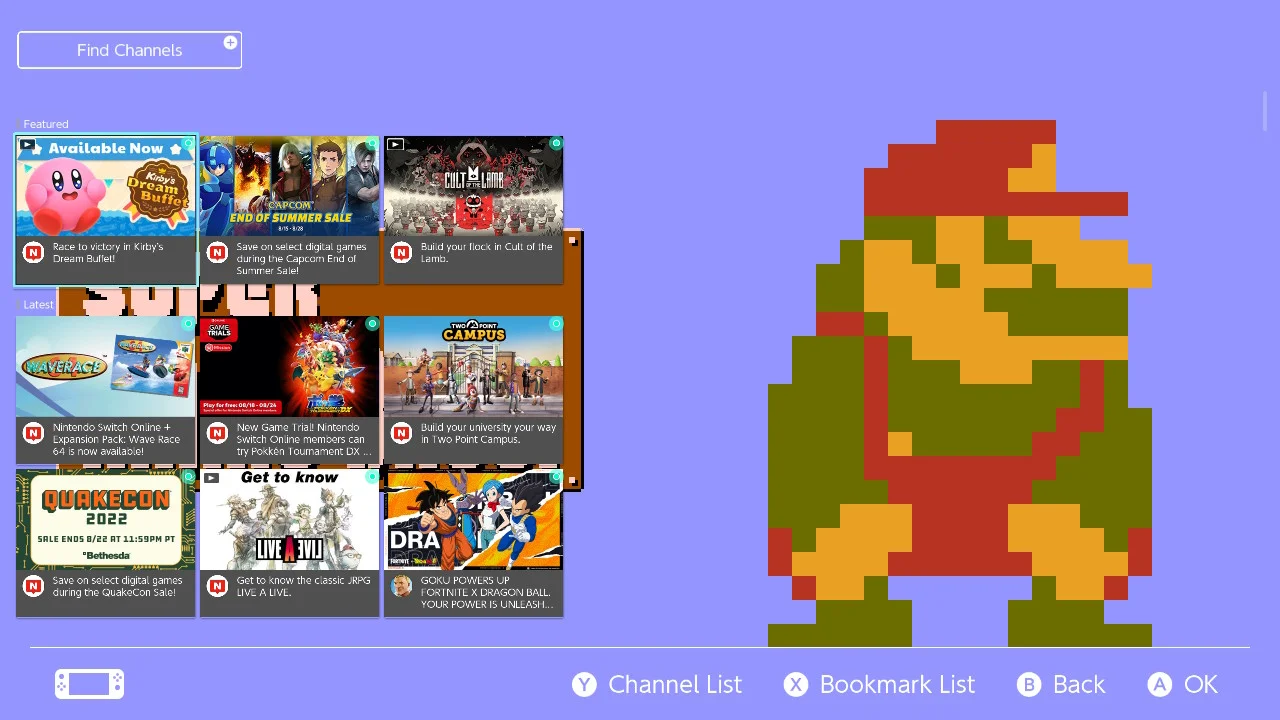The width and height of the screenshot is (1280, 720).
Task: Click the video icon on Get to know LIVE A LIVE thumbnail
Action: [211, 478]
